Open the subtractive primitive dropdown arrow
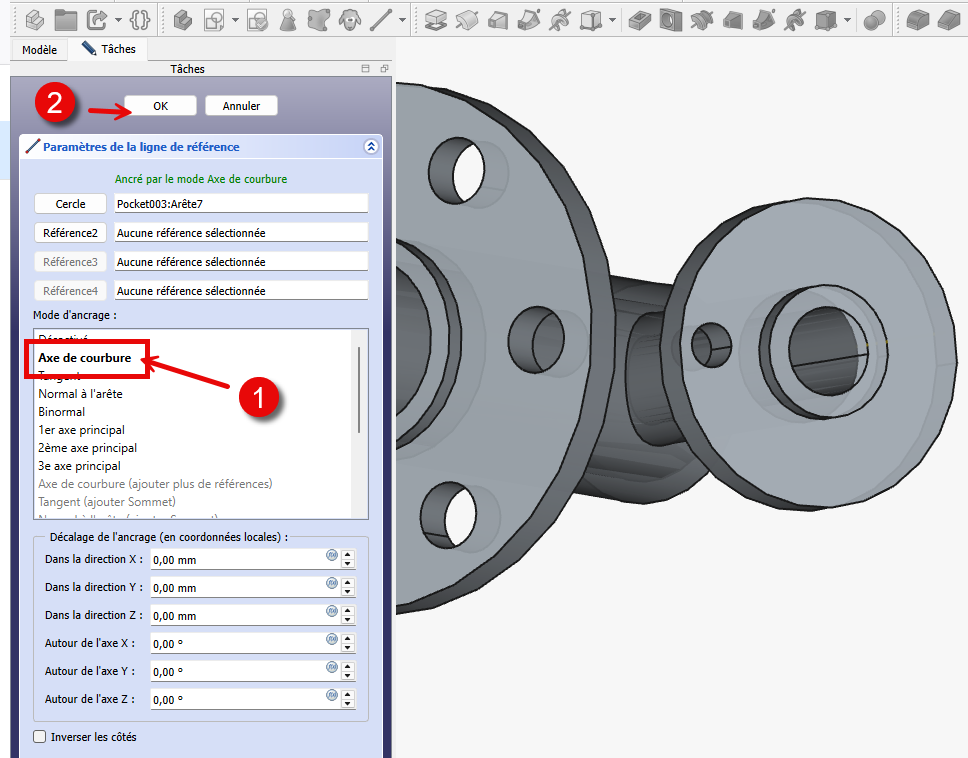 point(847,20)
